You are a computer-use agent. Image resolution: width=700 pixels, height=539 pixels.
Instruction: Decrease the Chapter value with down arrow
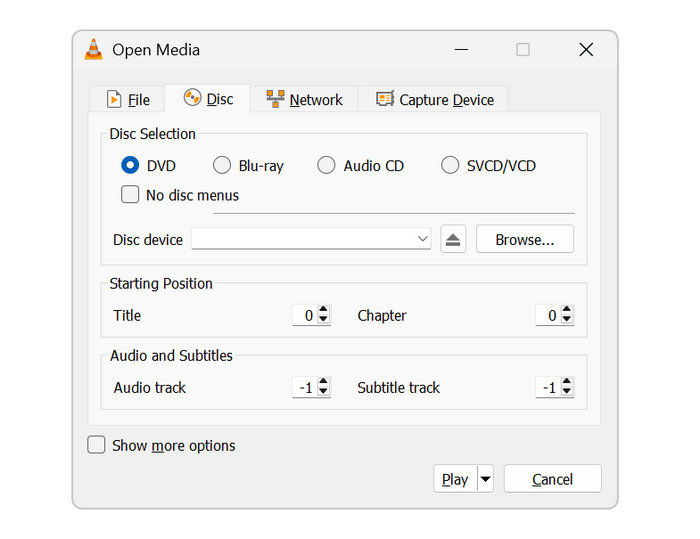click(567, 319)
